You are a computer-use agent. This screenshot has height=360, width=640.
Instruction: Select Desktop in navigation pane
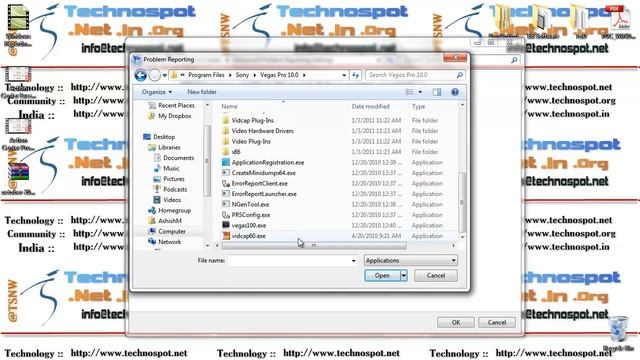[159, 137]
